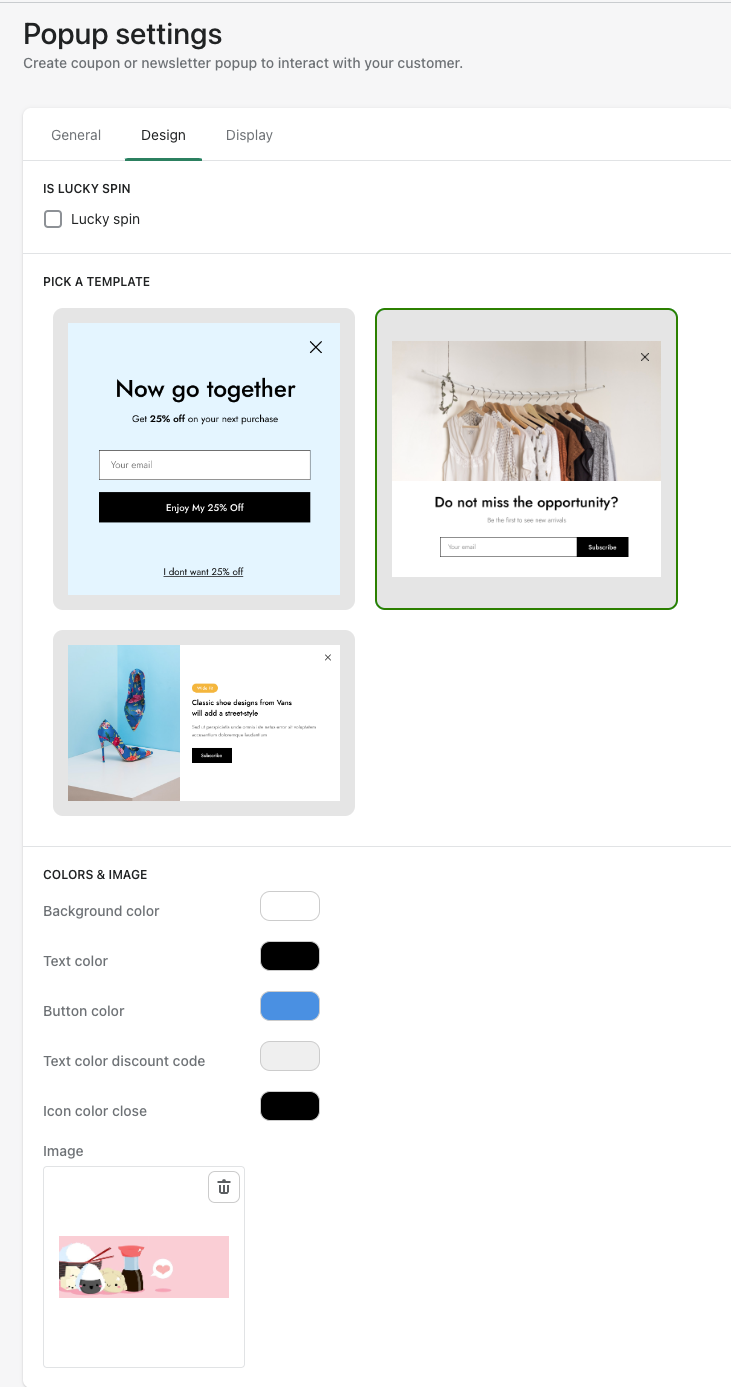Select the high-heel shoe template

point(204,723)
